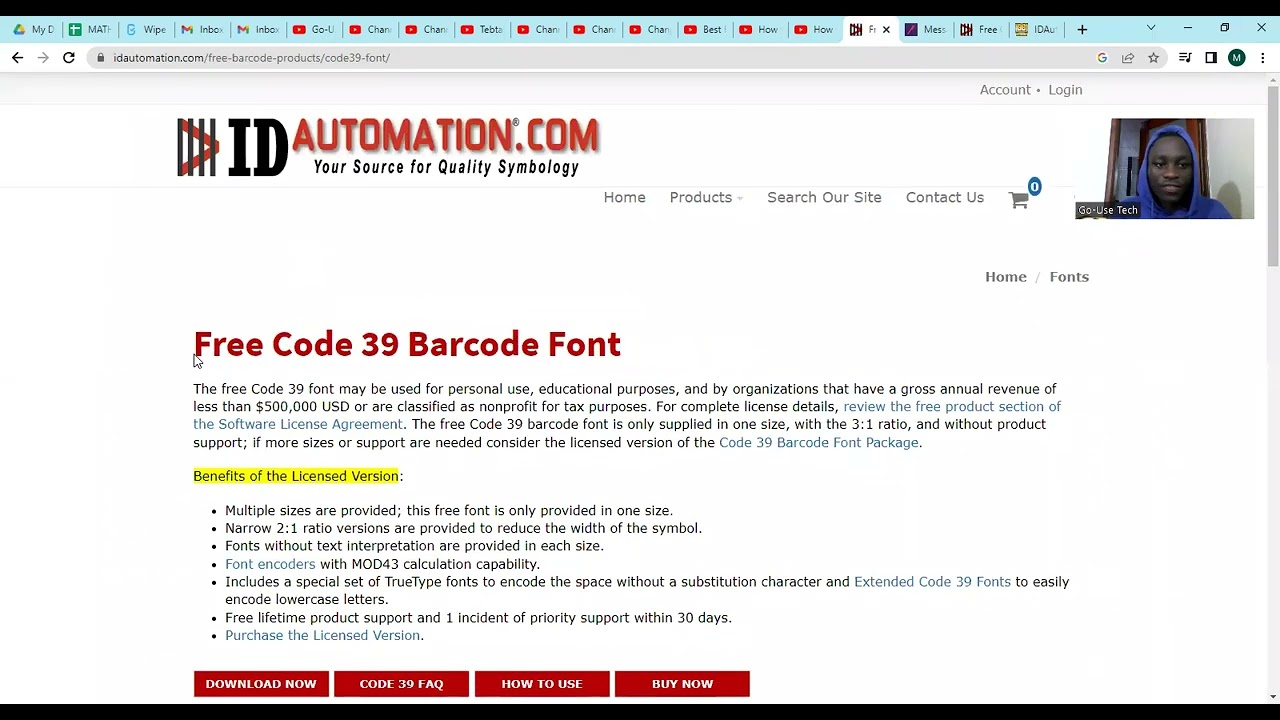Open the Account link
This screenshot has width=1280, height=720.
pos(1005,90)
